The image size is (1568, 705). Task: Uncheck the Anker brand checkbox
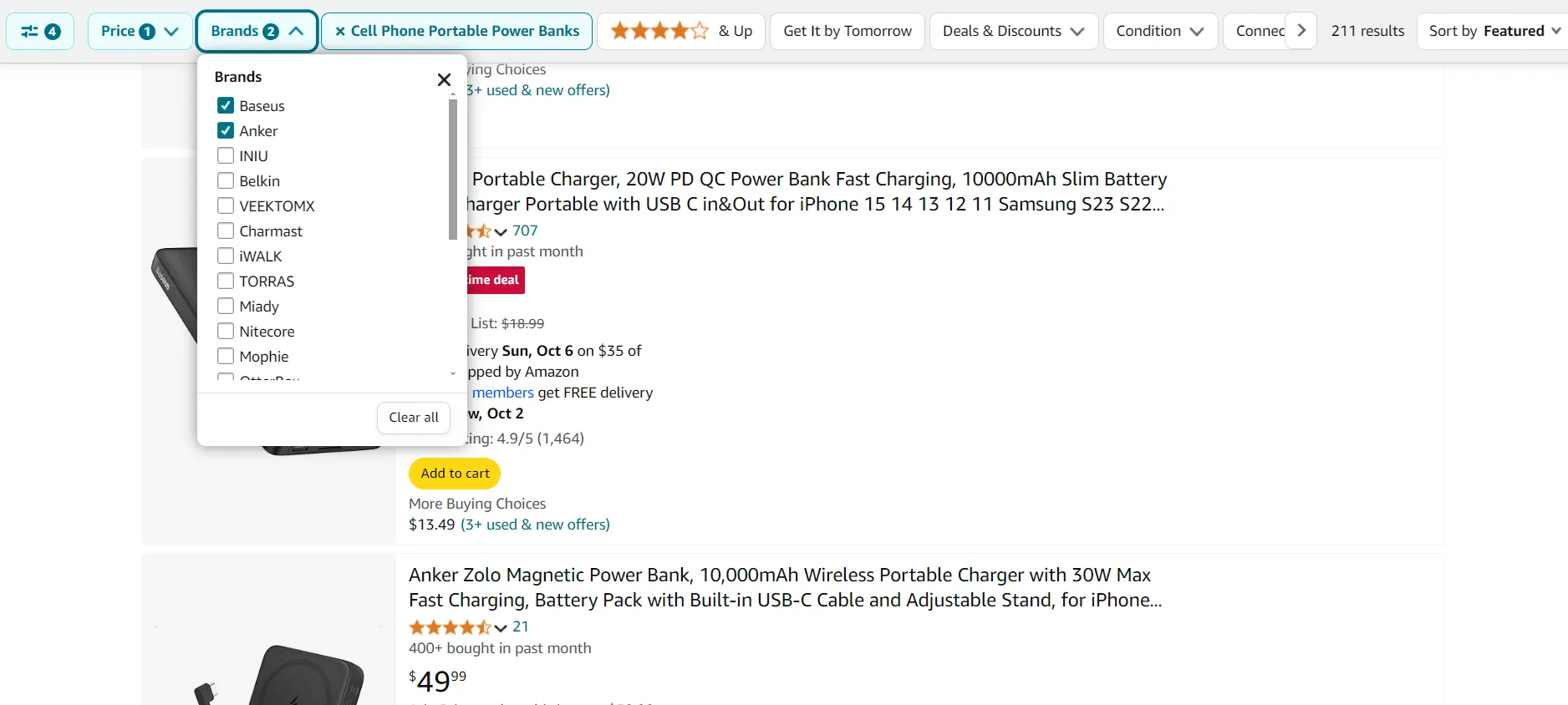[x=226, y=131]
